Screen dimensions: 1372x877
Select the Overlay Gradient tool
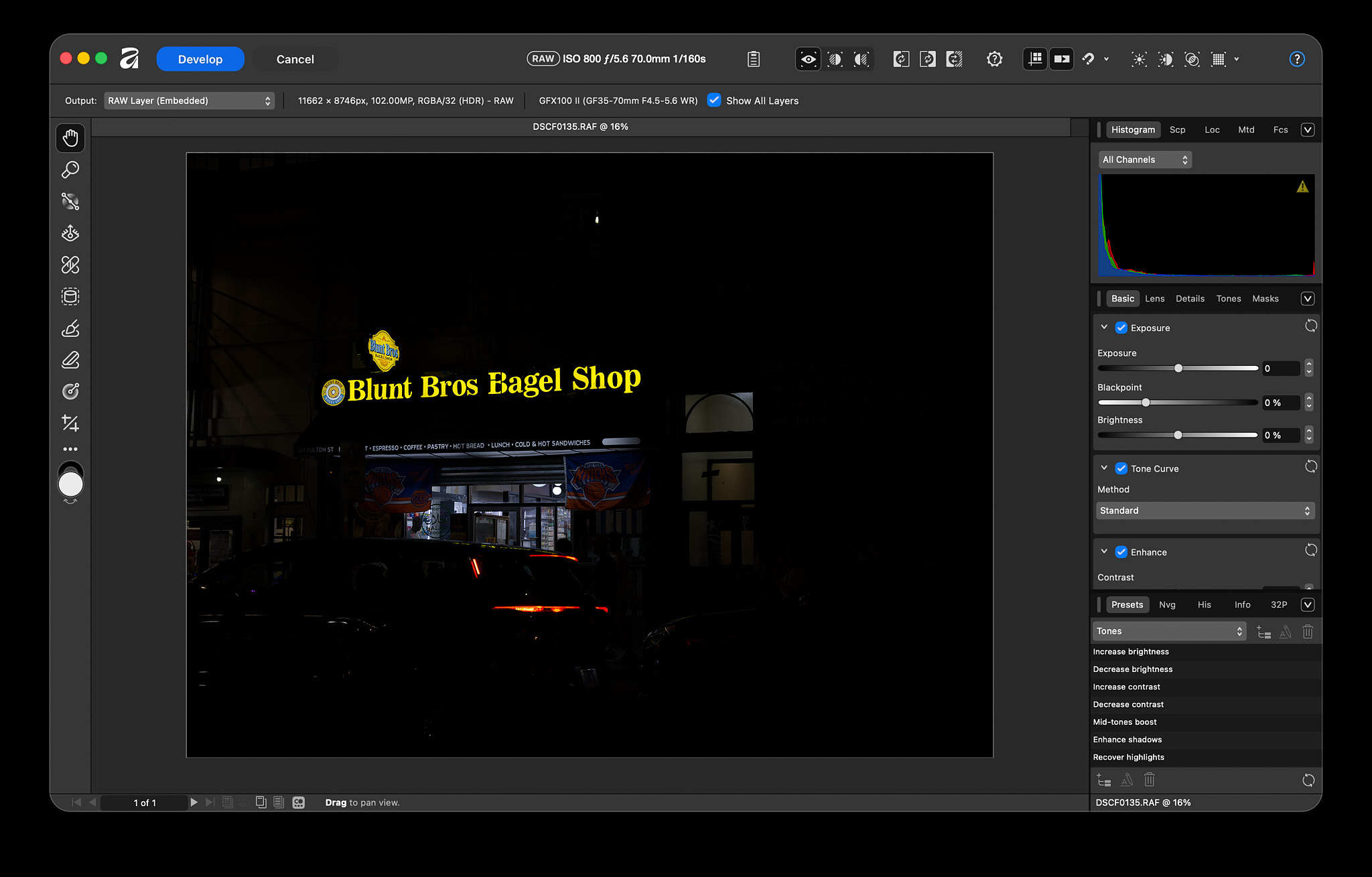click(70, 391)
